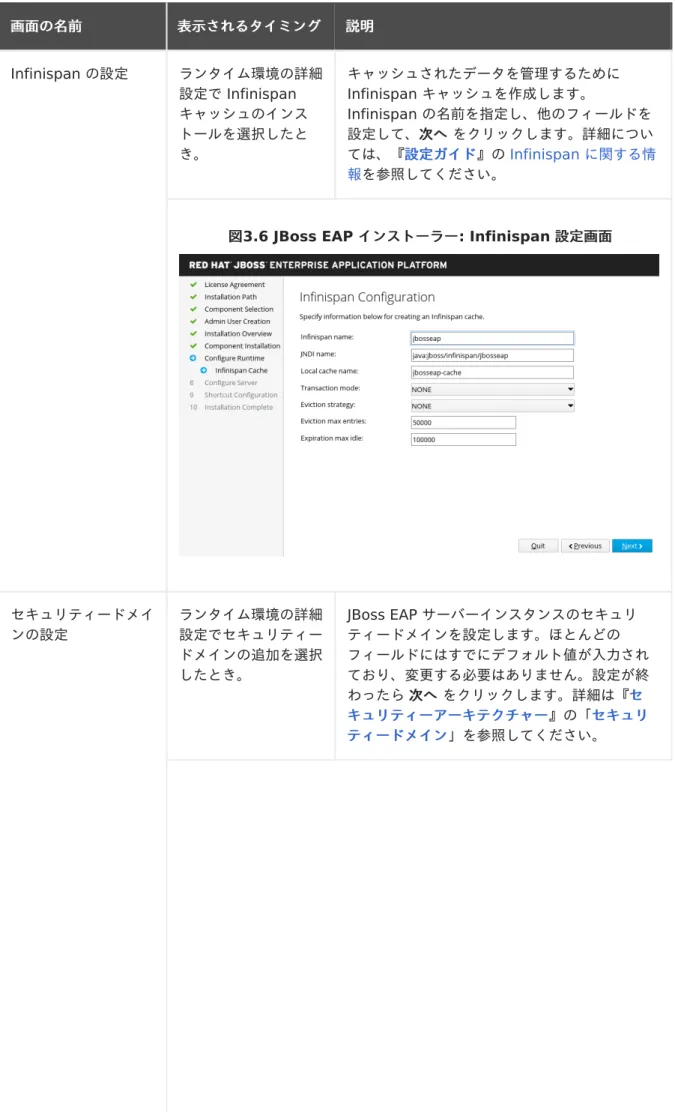Image resolution: width=675 pixels, height=1112 pixels.
Task: Focus the Local cache name field
Action: click(492, 372)
